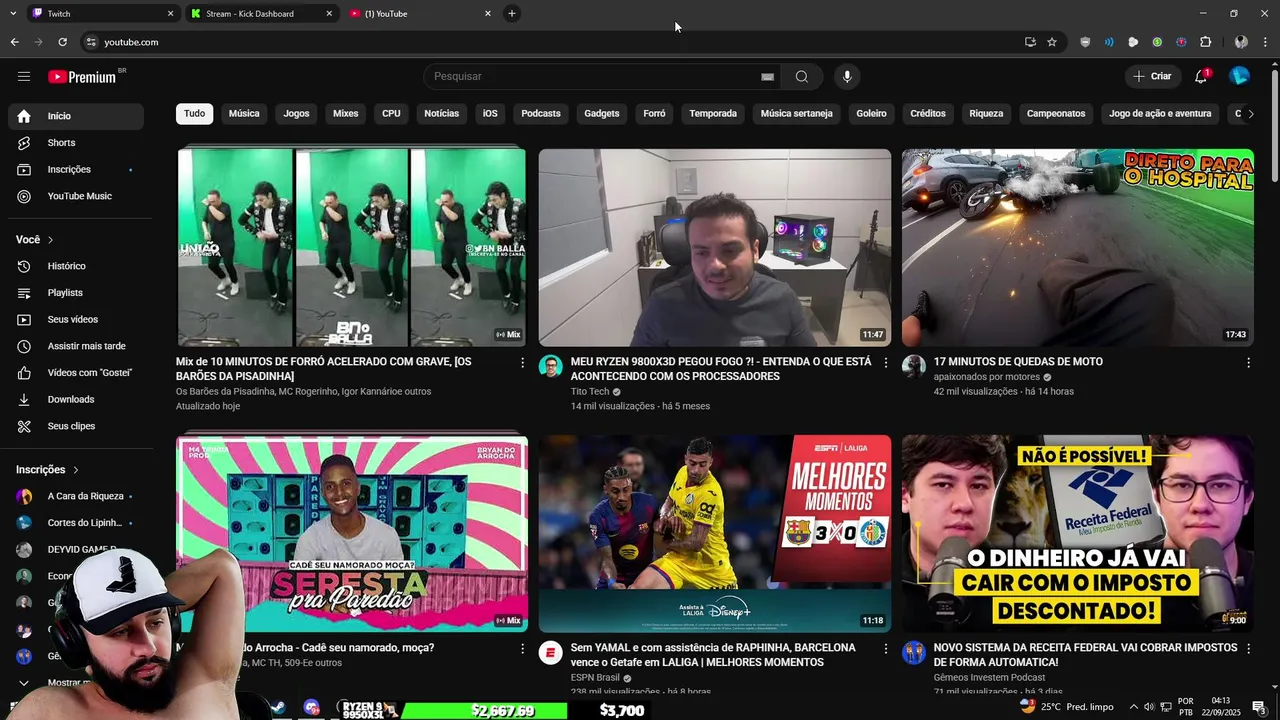
Task: Activate voice search microphone
Action: point(847,76)
